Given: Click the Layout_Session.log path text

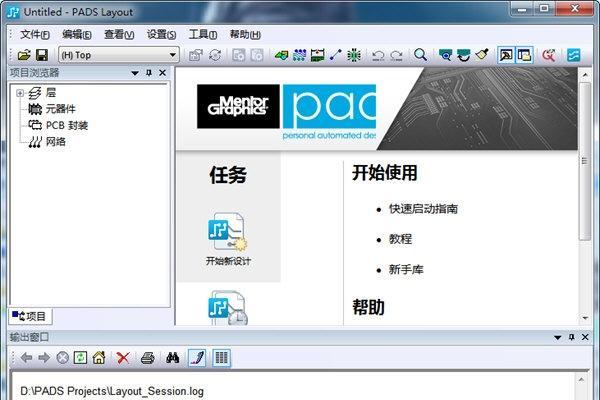Looking at the screenshot, I should tap(112, 392).
